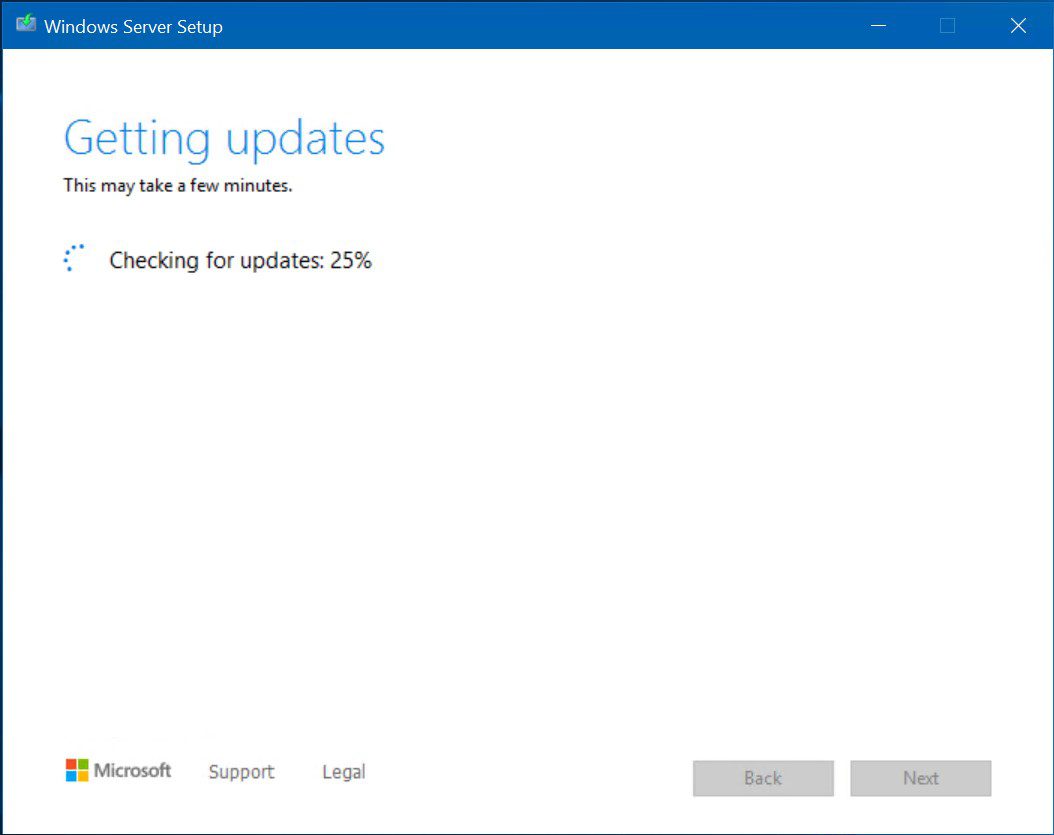Click the Windows Server Setup title bar icon
The height and width of the screenshot is (835, 1054).
(26, 24)
